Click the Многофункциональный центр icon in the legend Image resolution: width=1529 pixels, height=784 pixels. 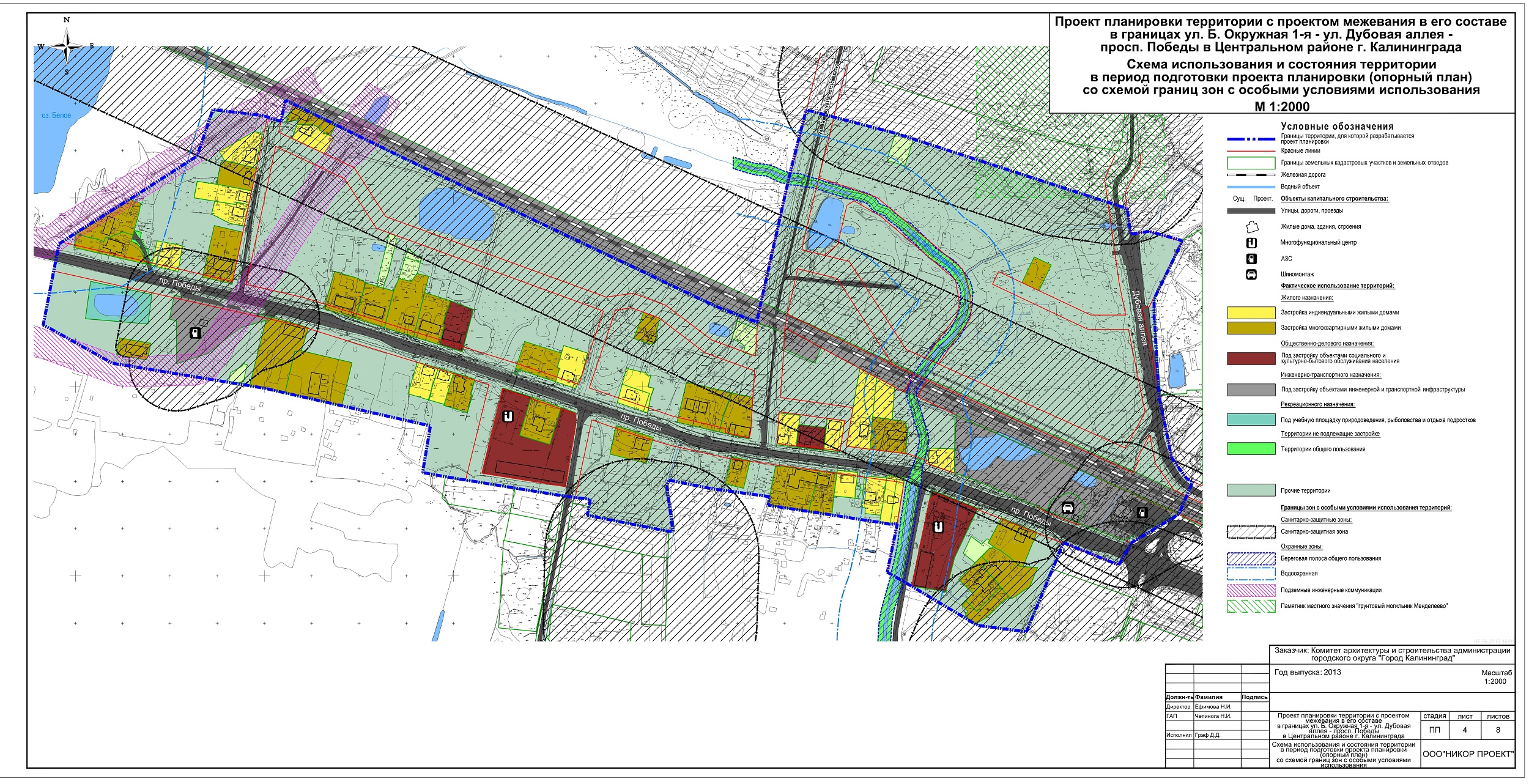(x=1251, y=243)
